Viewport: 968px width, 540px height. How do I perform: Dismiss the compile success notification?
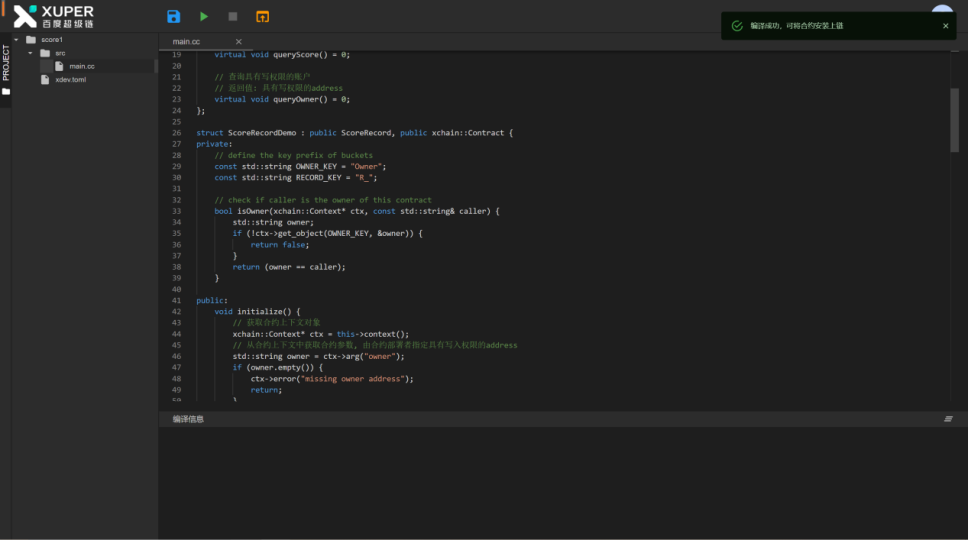[x=945, y=26]
